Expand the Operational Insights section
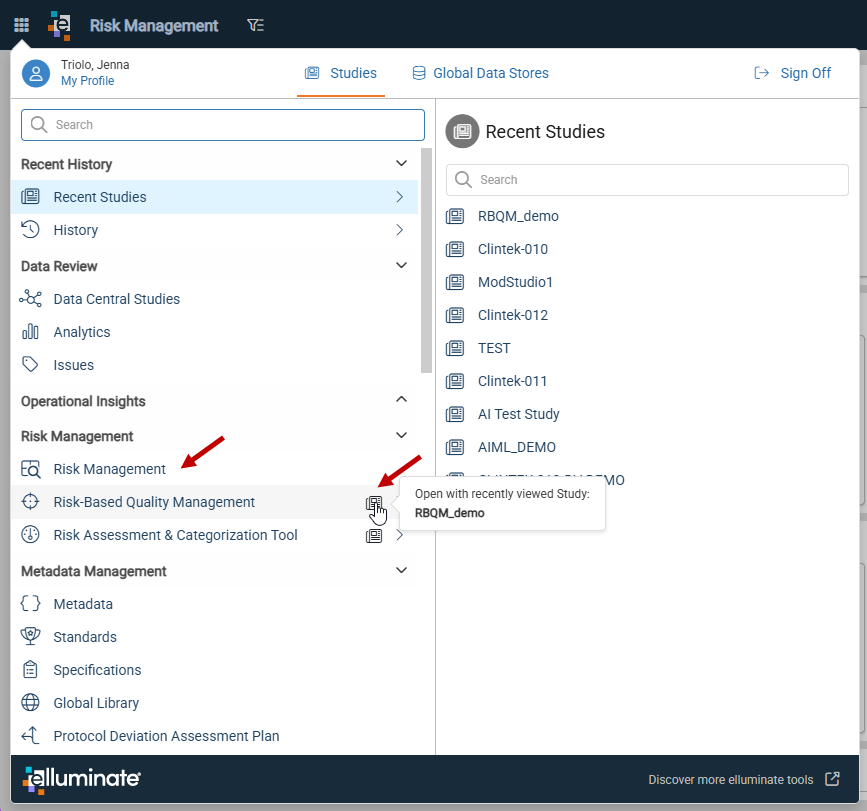The height and width of the screenshot is (811, 867). (x=401, y=400)
